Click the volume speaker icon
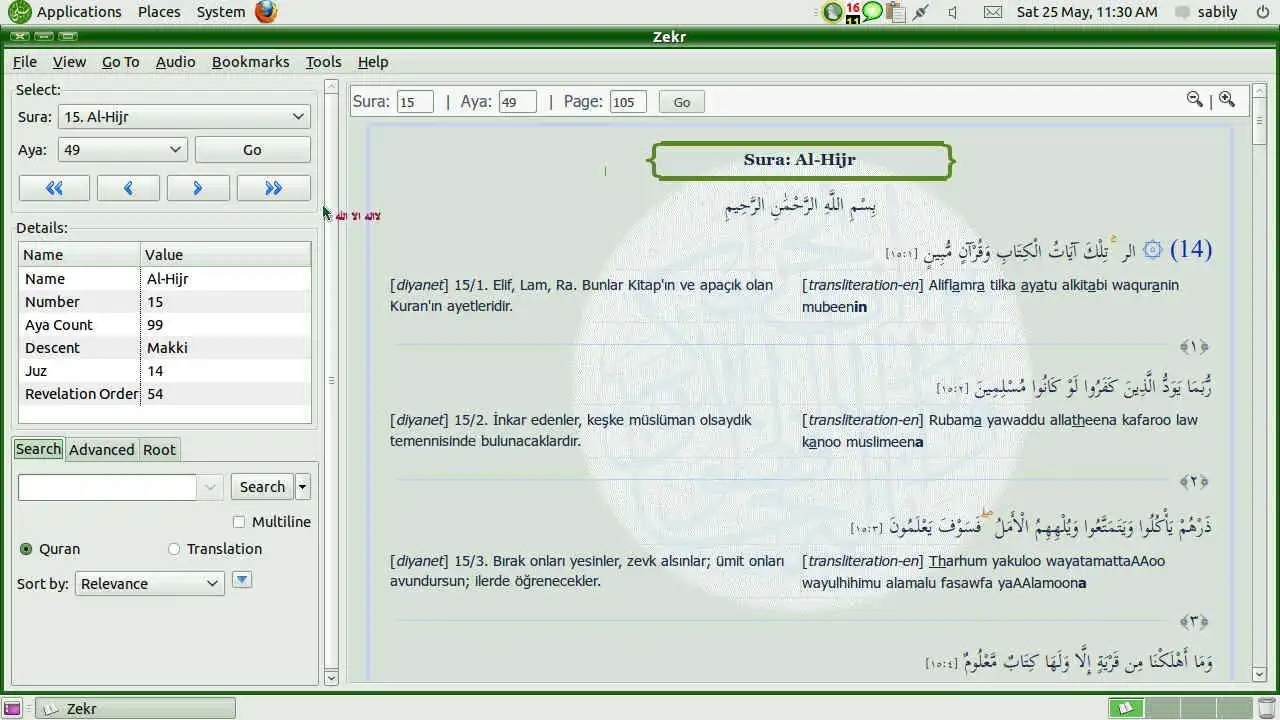Viewport: 1280px width, 720px height. click(953, 12)
